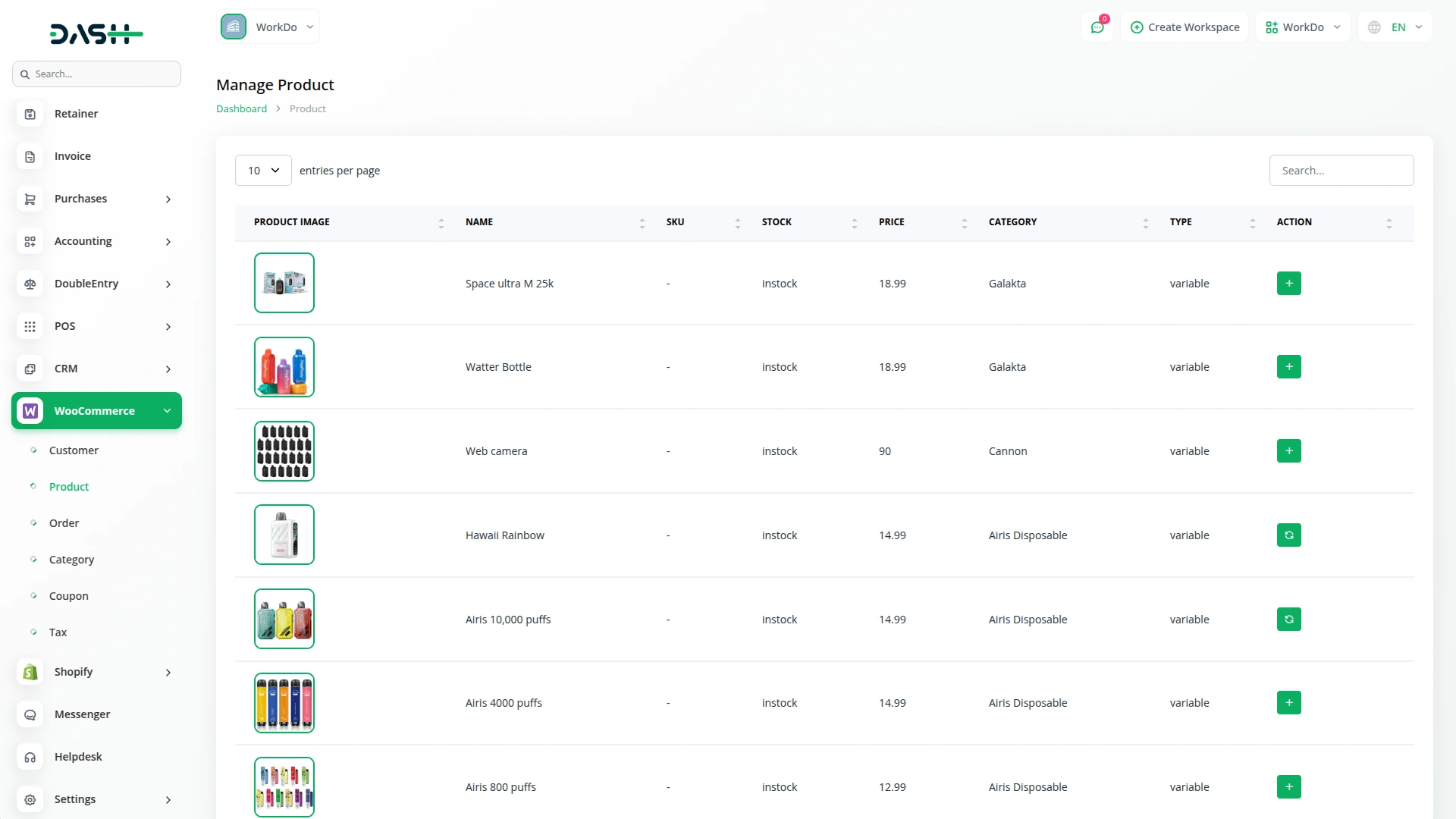Open the EN language selector dropdown
Image resolution: width=1456 pixels, height=819 pixels.
click(1395, 27)
